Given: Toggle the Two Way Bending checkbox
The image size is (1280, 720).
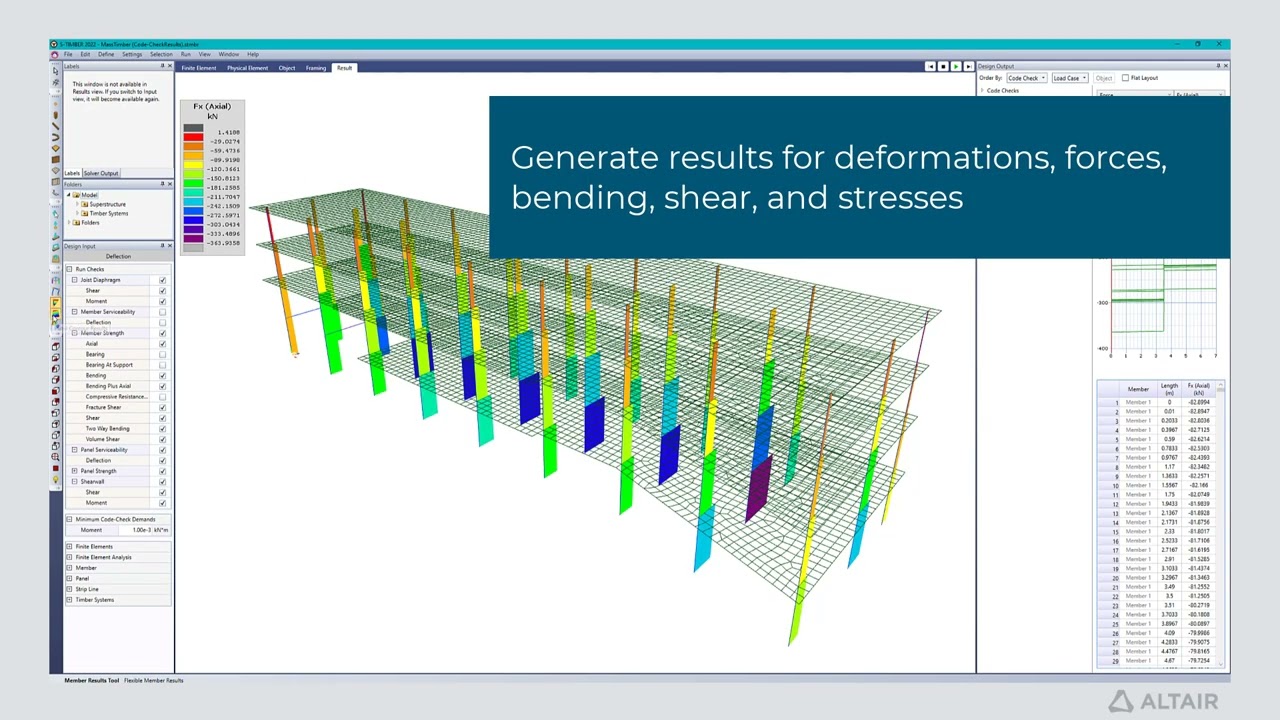Looking at the screenshot, I should pyautogui.click(x=162, y=428).
